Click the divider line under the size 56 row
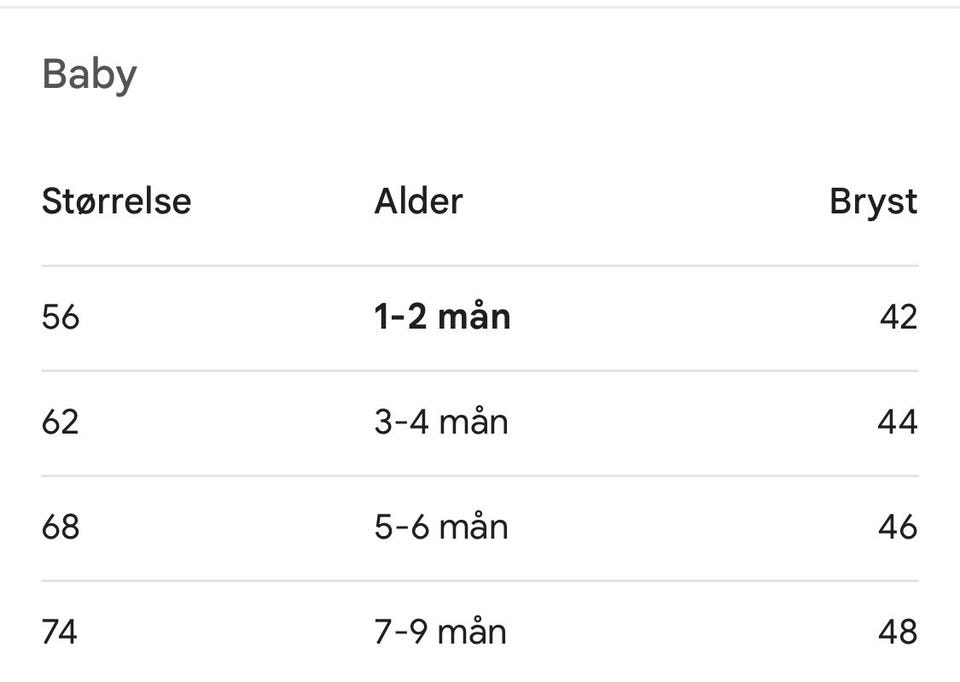Image resolution: width=960 pixels, height=682 pixels. pos(480,370)
